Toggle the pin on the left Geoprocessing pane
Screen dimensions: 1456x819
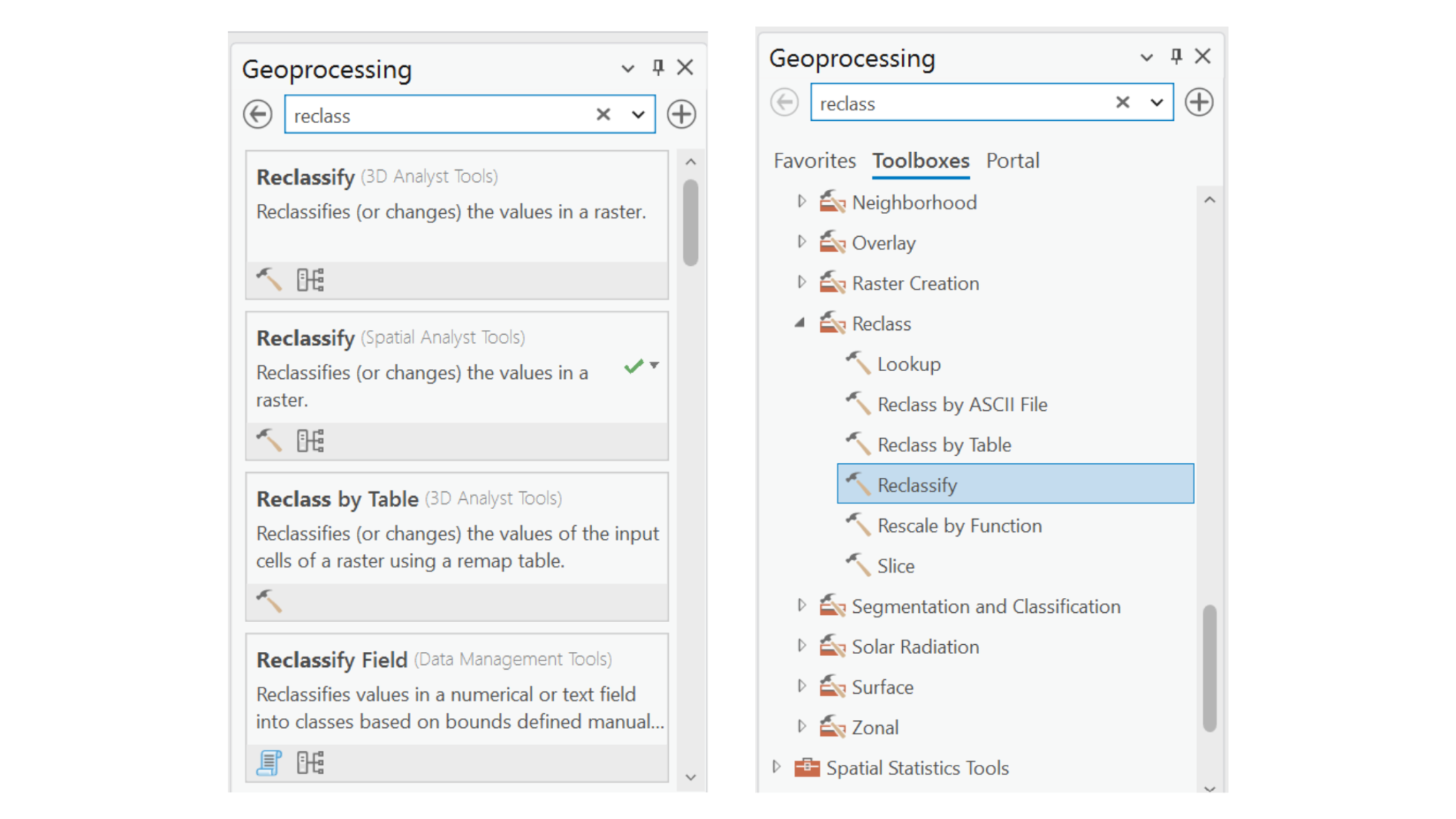658,68
